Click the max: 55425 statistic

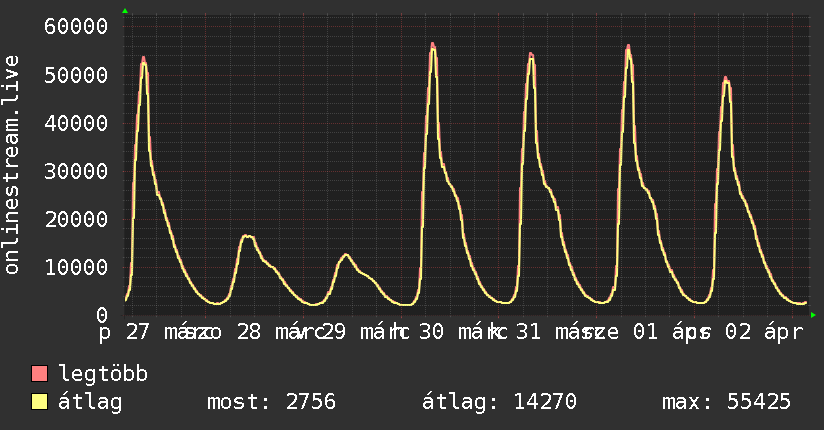[726, 402]
